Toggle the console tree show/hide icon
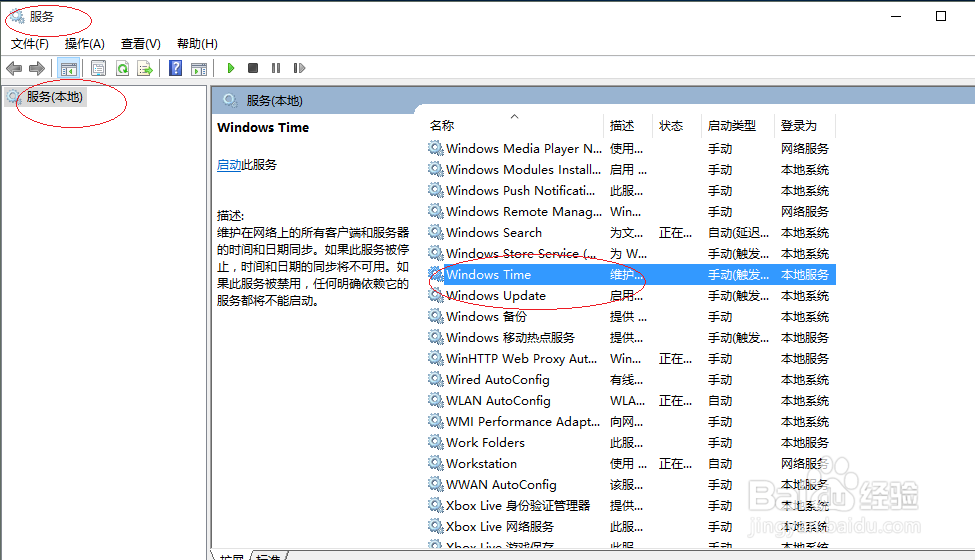 (x=68, y=68)
